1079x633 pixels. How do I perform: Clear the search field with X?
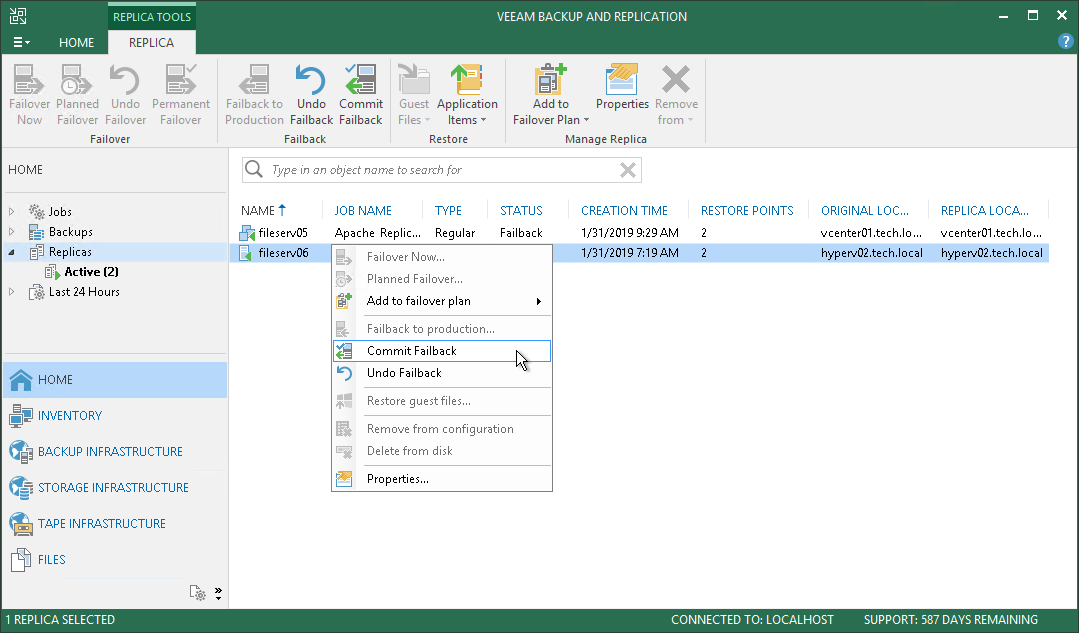click(628, 170)
